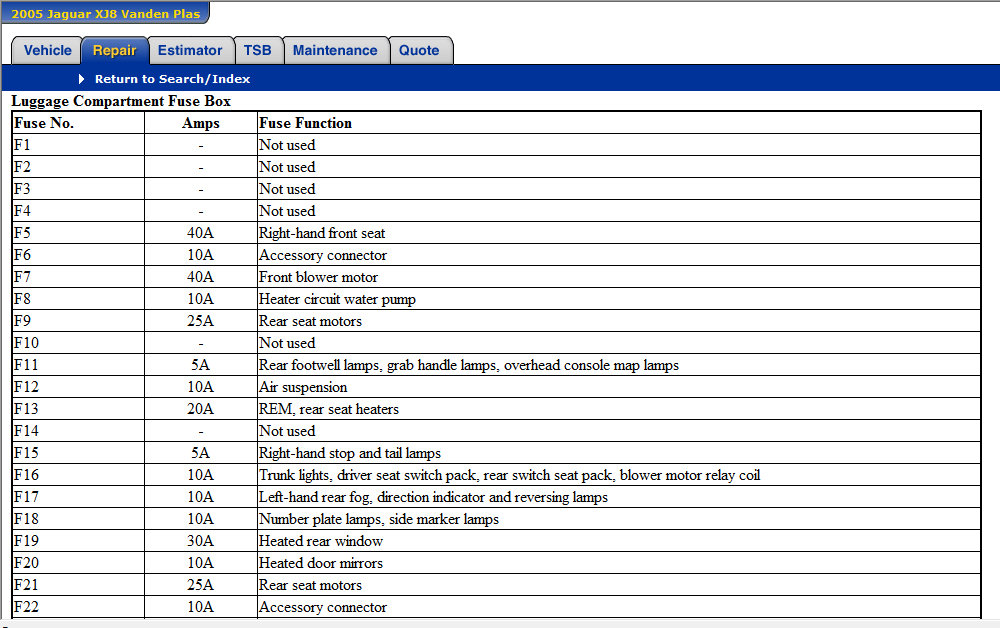Open the Quote tab
The width and height of the screenshot is (1000, 628).
pos(419,50)
